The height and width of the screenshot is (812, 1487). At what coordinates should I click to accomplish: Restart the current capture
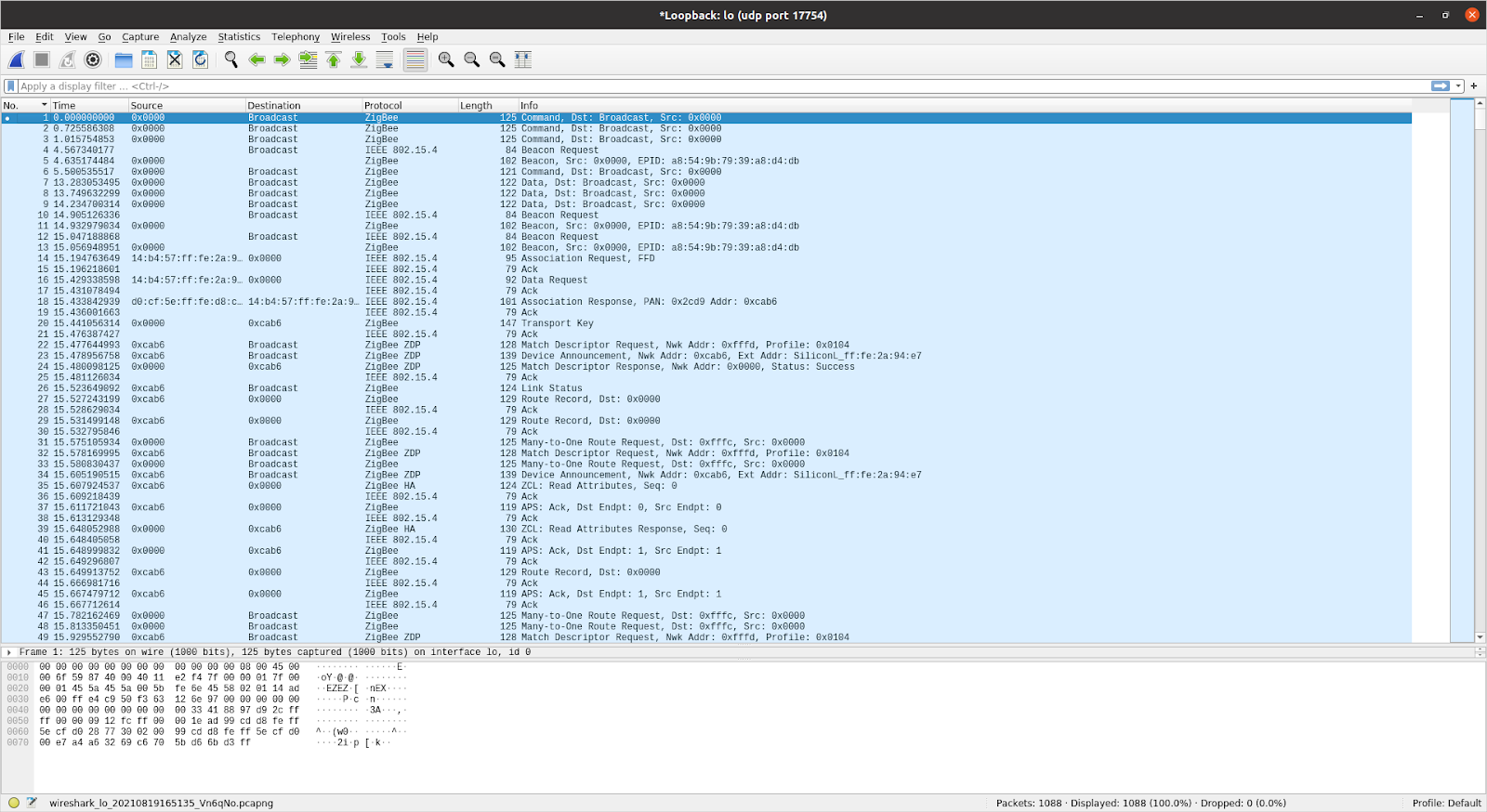pyautogui.click(x=67, y=59)
